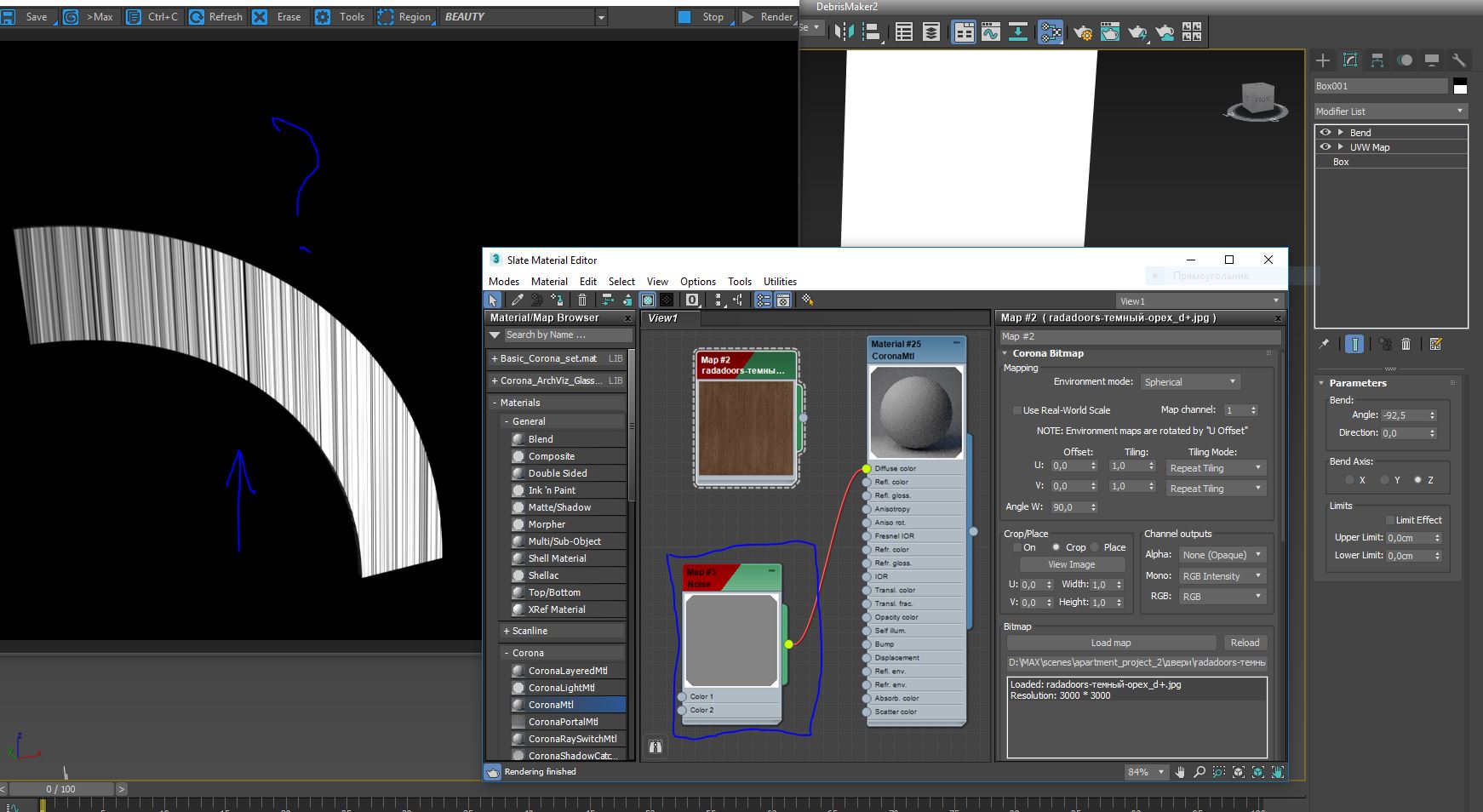
Task: Remove modifier from stack with trash icon
Action: 1406,344
